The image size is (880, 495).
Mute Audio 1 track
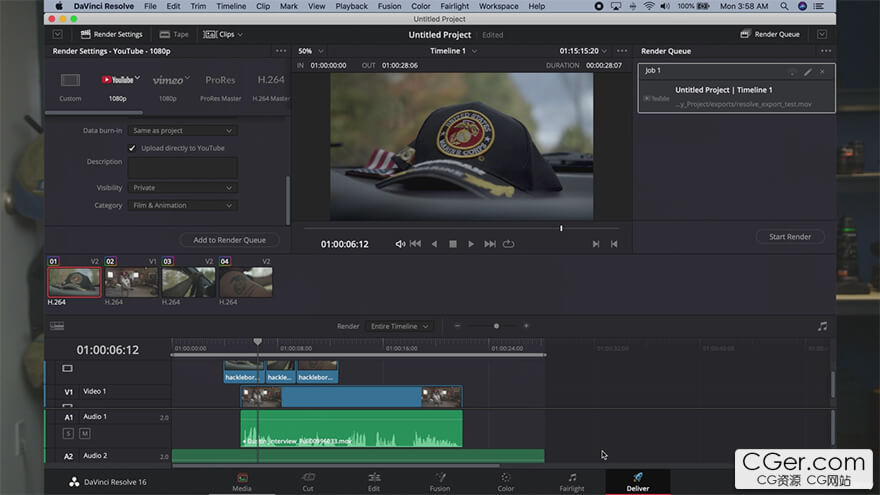click(85, 434)
